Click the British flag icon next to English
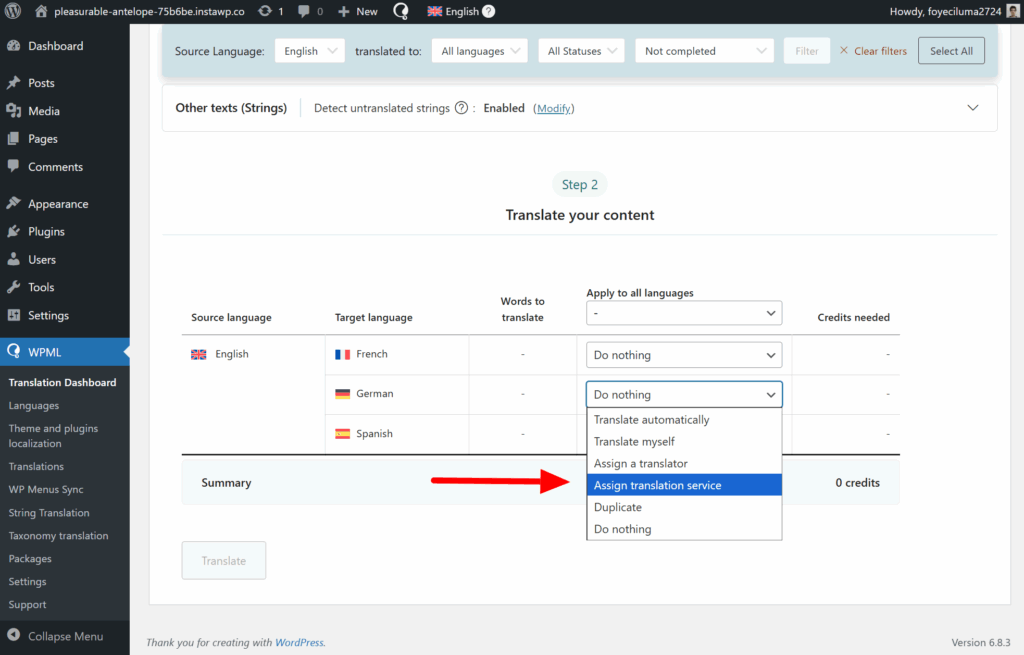Image resolution: width=1024 pixels, height=655 pixels. [435, 11]
